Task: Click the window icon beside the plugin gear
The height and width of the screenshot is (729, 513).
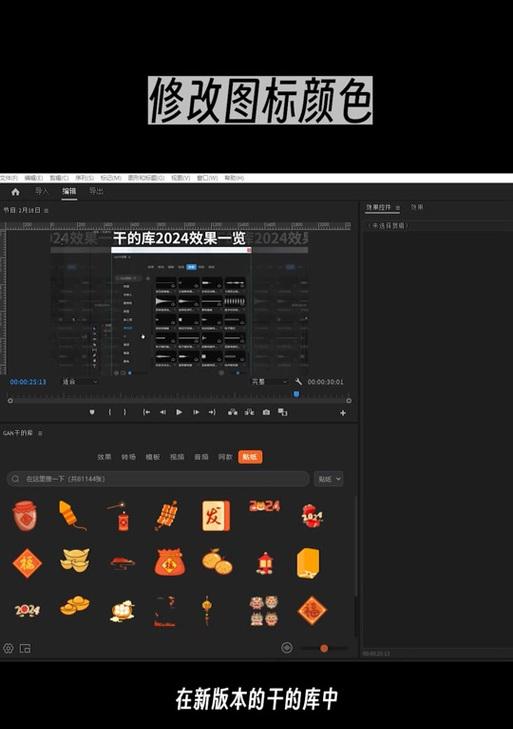Action: pyautogui.click(x=25, y=649)
